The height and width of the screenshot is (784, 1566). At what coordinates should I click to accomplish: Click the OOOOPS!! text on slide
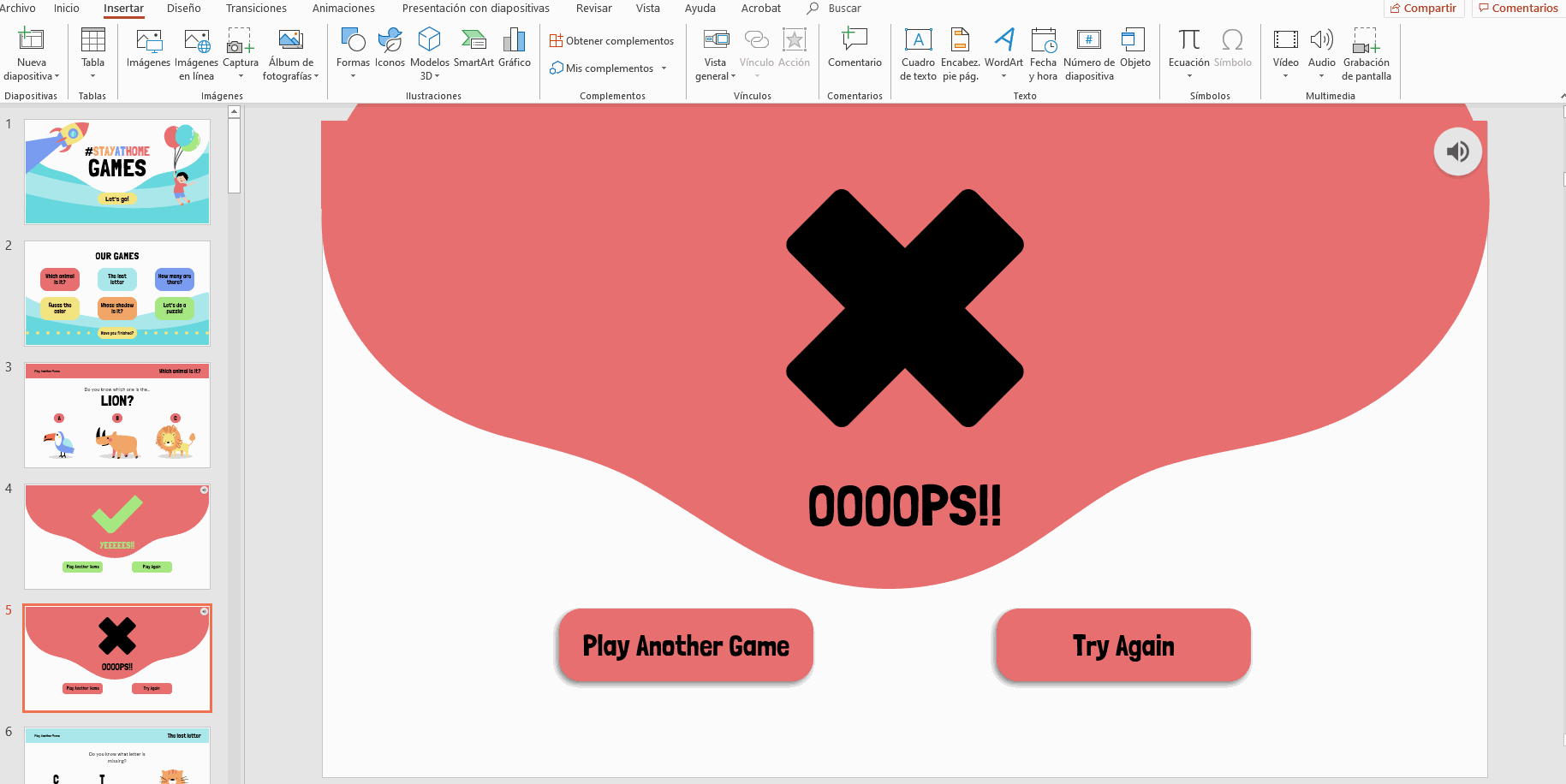pos(905,506)
